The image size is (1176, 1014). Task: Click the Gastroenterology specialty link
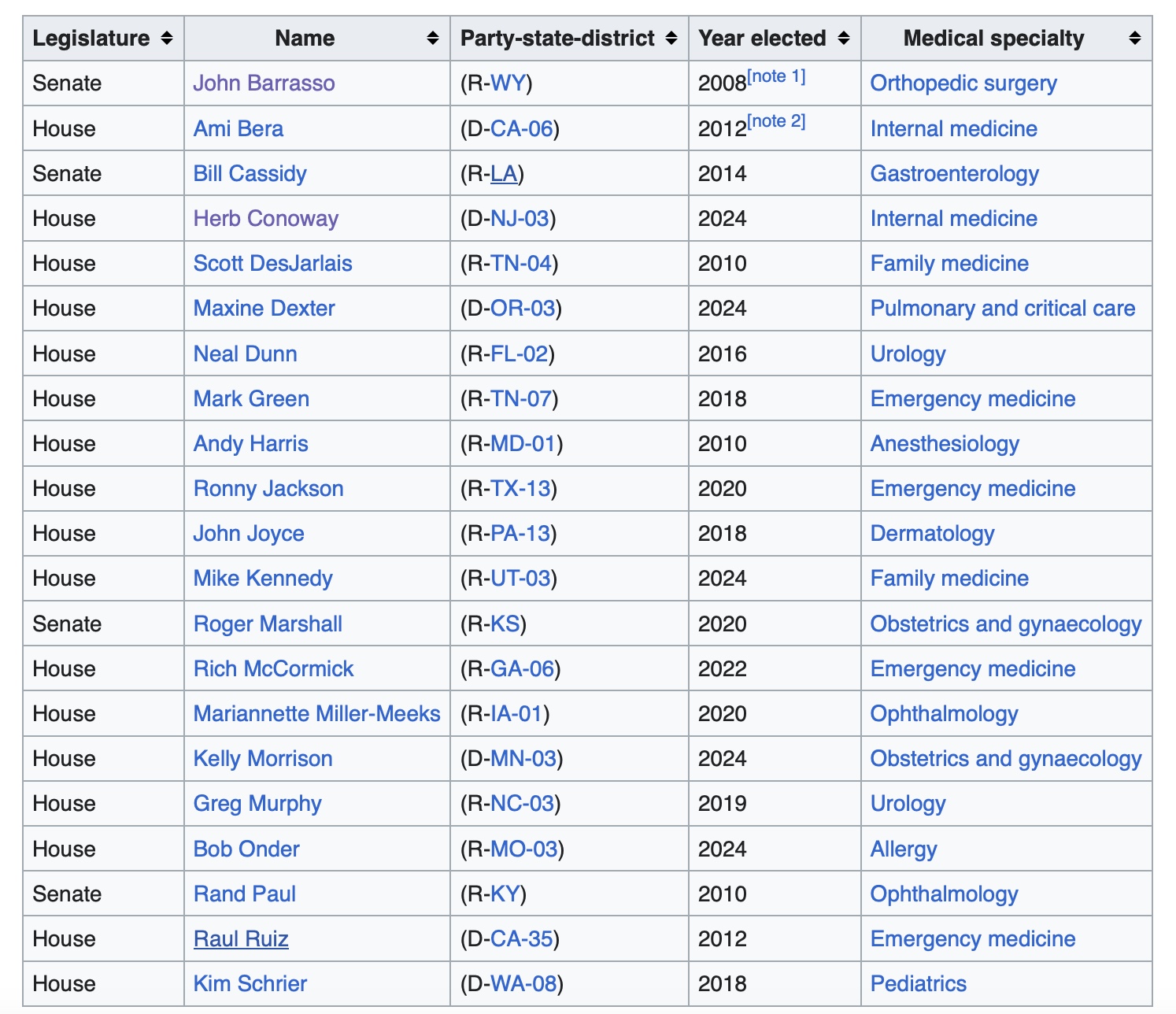(954, 174)
